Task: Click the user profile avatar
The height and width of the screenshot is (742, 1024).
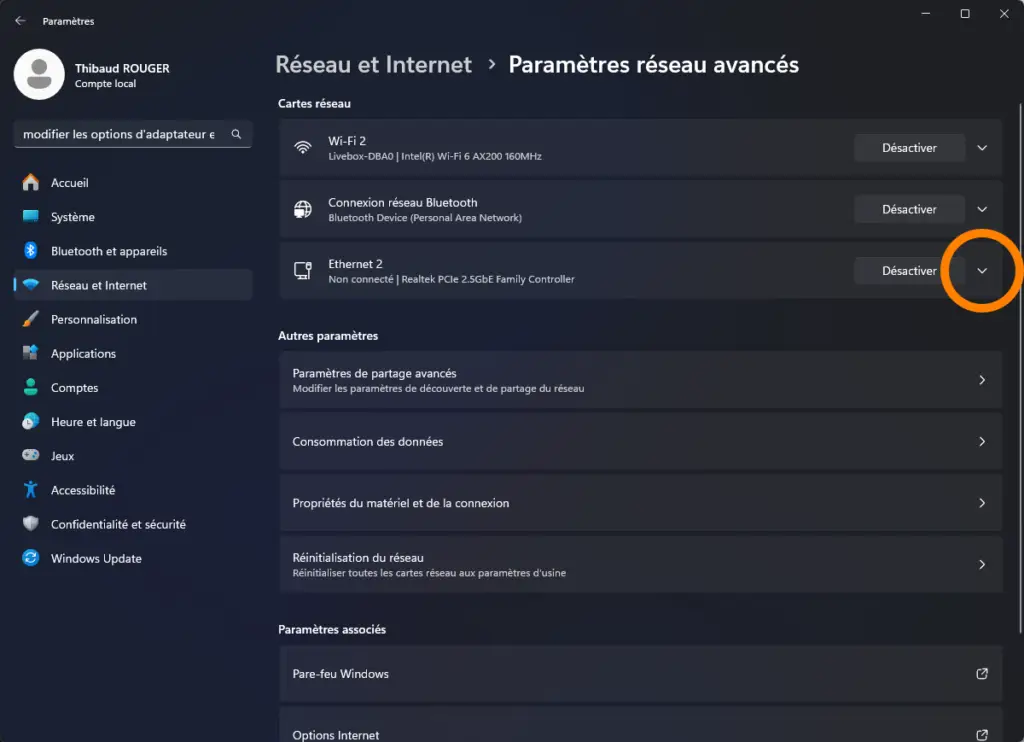Action: click(39, 74)
